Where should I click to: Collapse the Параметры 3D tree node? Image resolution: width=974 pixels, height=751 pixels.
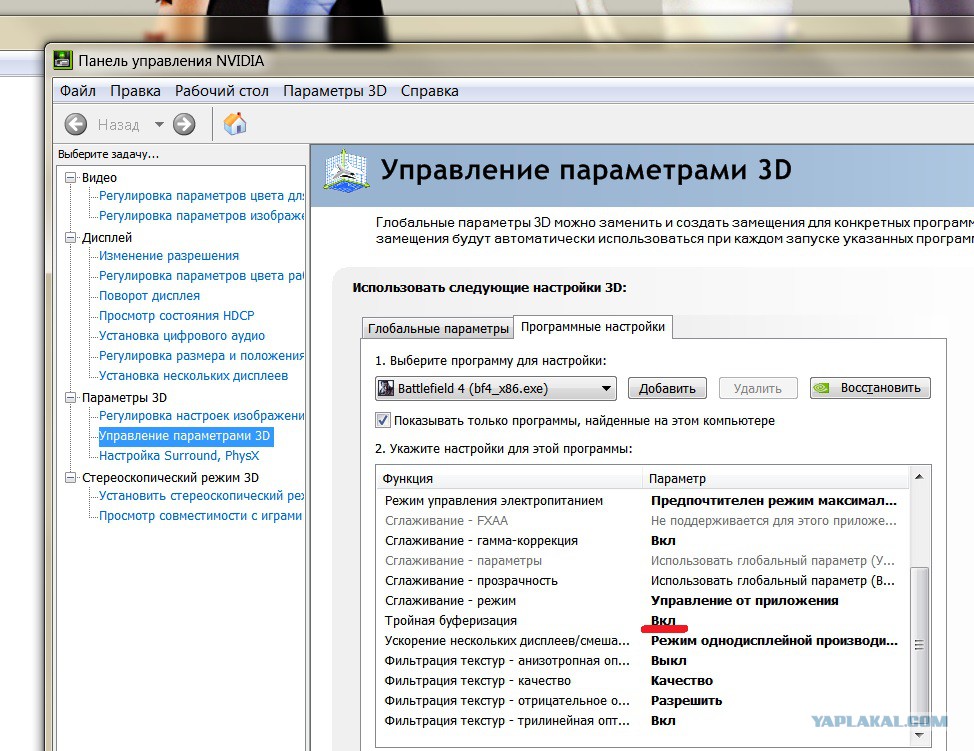pos(71,398)
